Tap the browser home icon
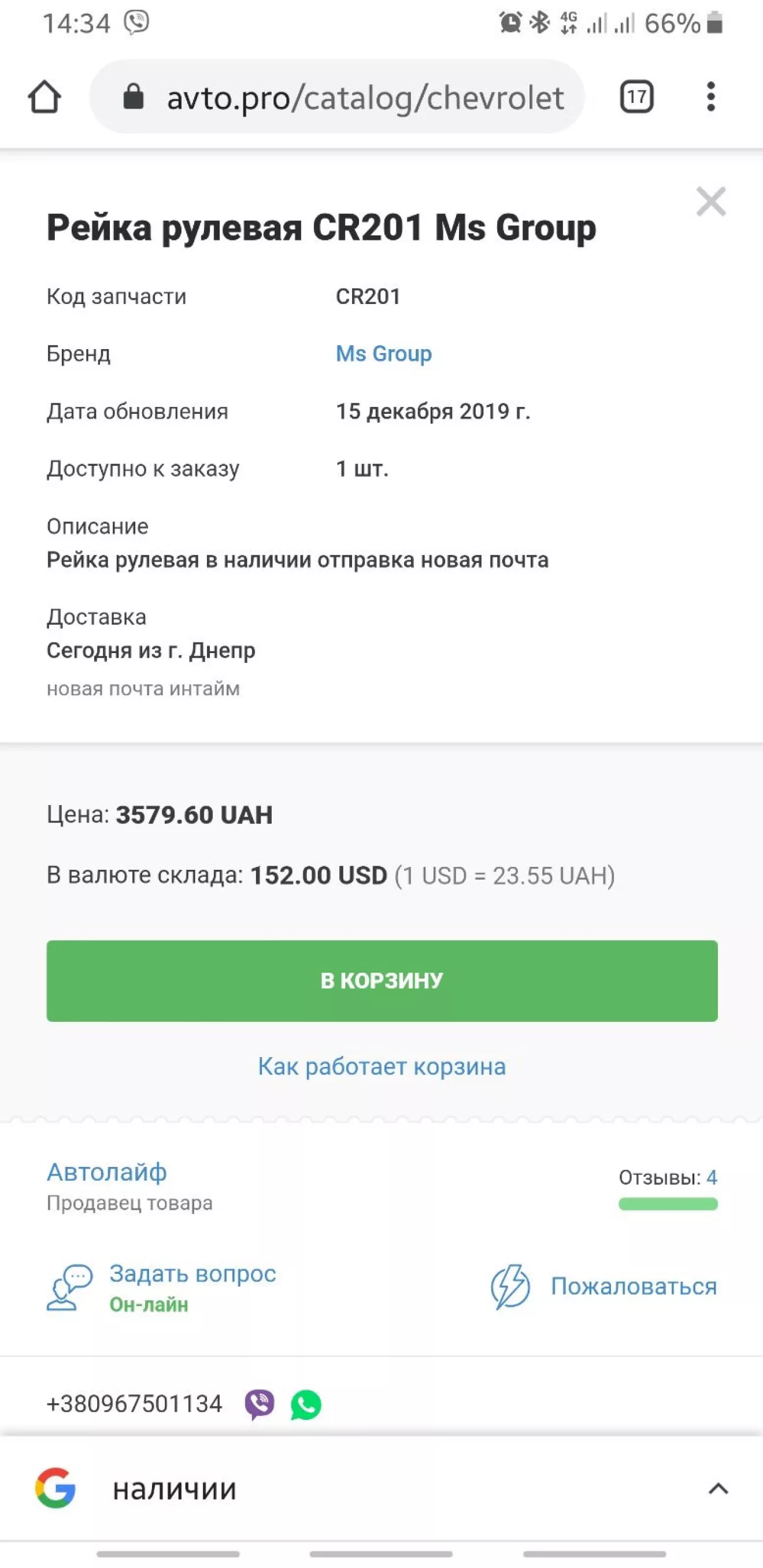 pos(45,97)
